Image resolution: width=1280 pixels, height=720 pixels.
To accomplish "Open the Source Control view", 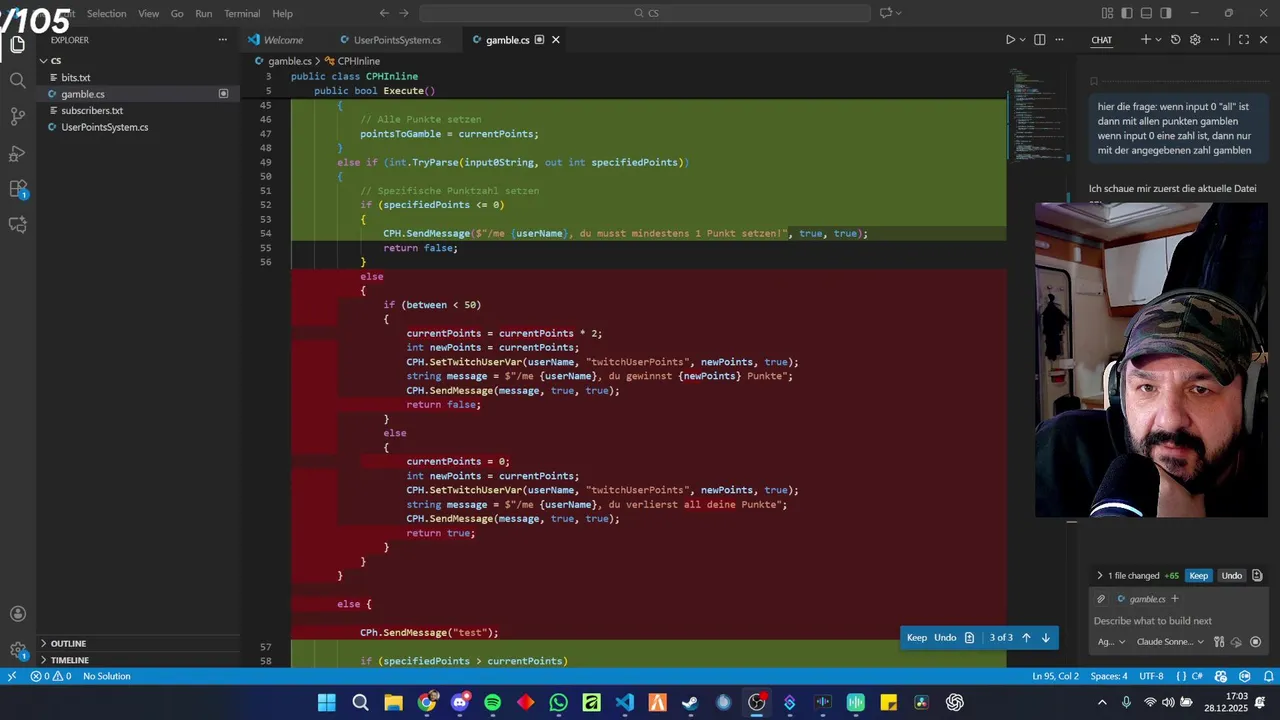I will (17, 117).
